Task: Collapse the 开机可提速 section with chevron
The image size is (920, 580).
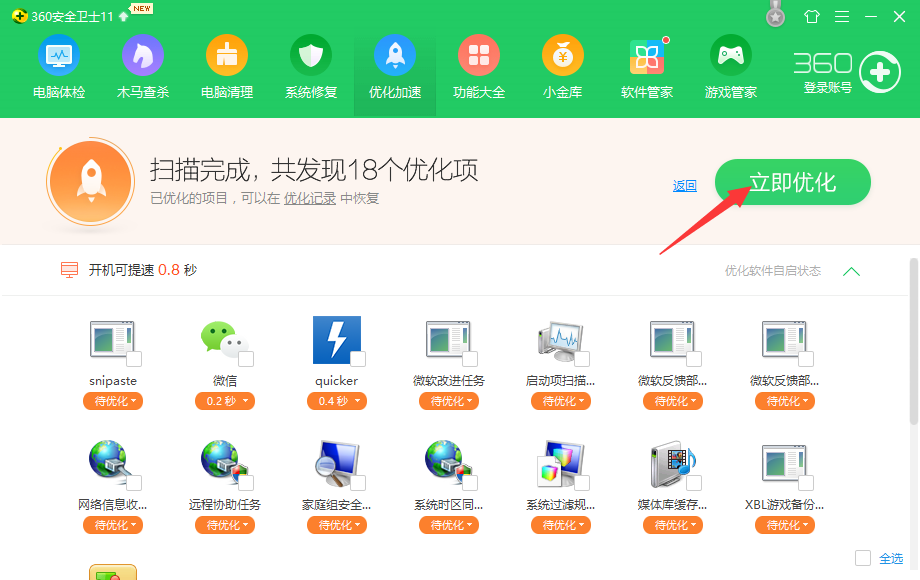Action: click(x=851, y=271)
